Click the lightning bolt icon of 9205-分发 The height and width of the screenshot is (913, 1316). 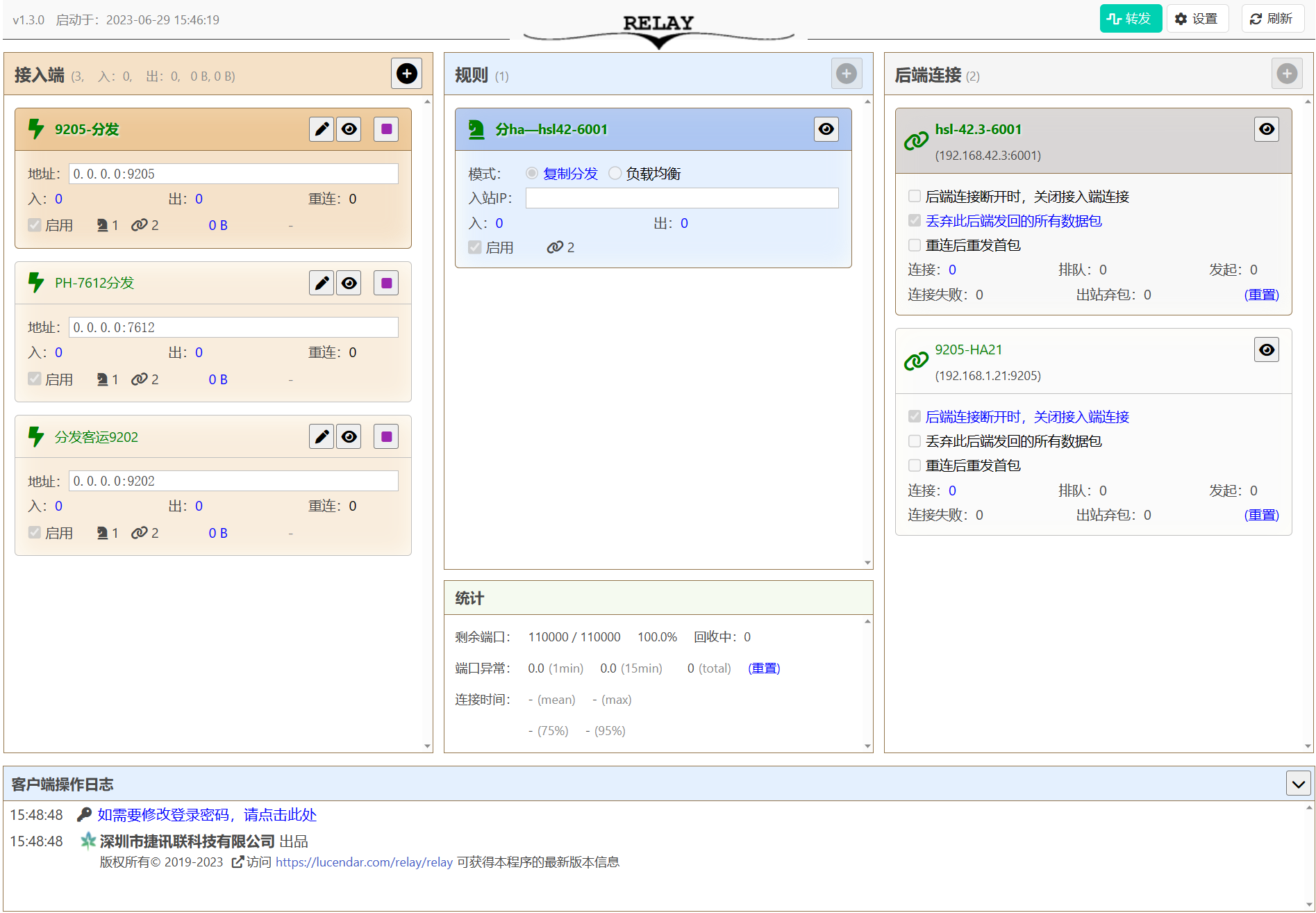36,129
